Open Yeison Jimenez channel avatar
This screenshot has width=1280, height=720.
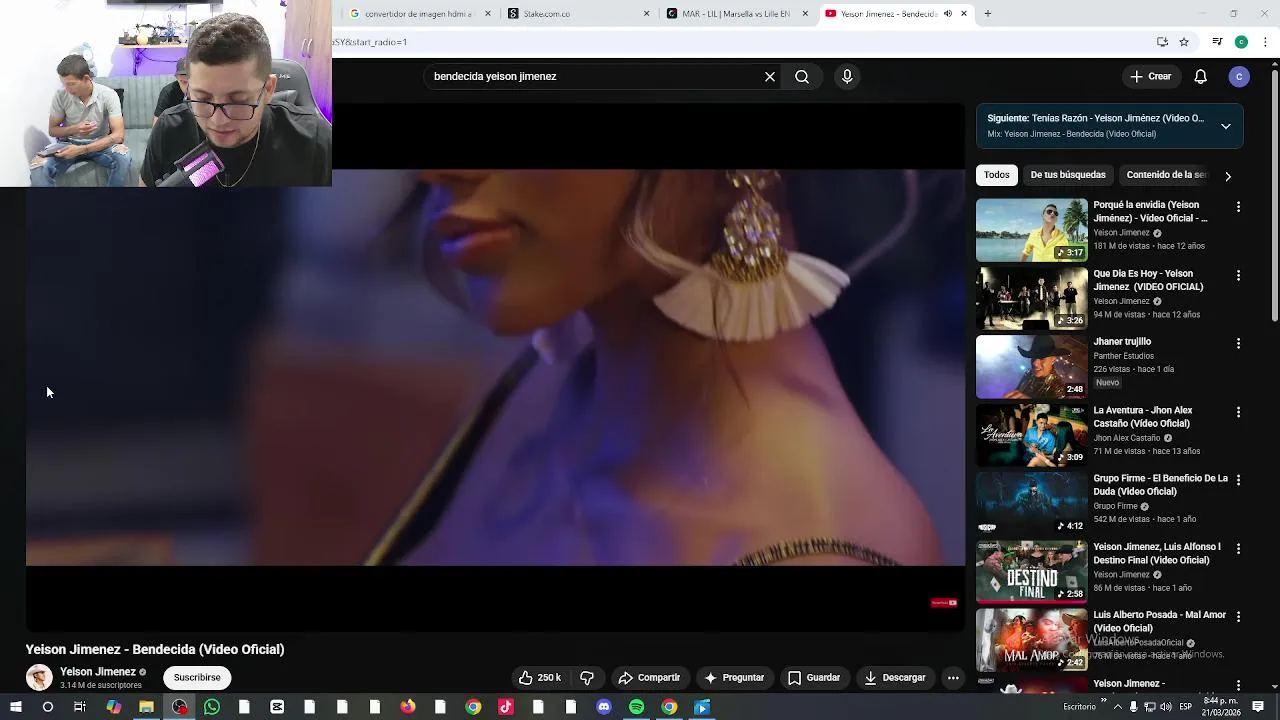(x=39, y=678)
